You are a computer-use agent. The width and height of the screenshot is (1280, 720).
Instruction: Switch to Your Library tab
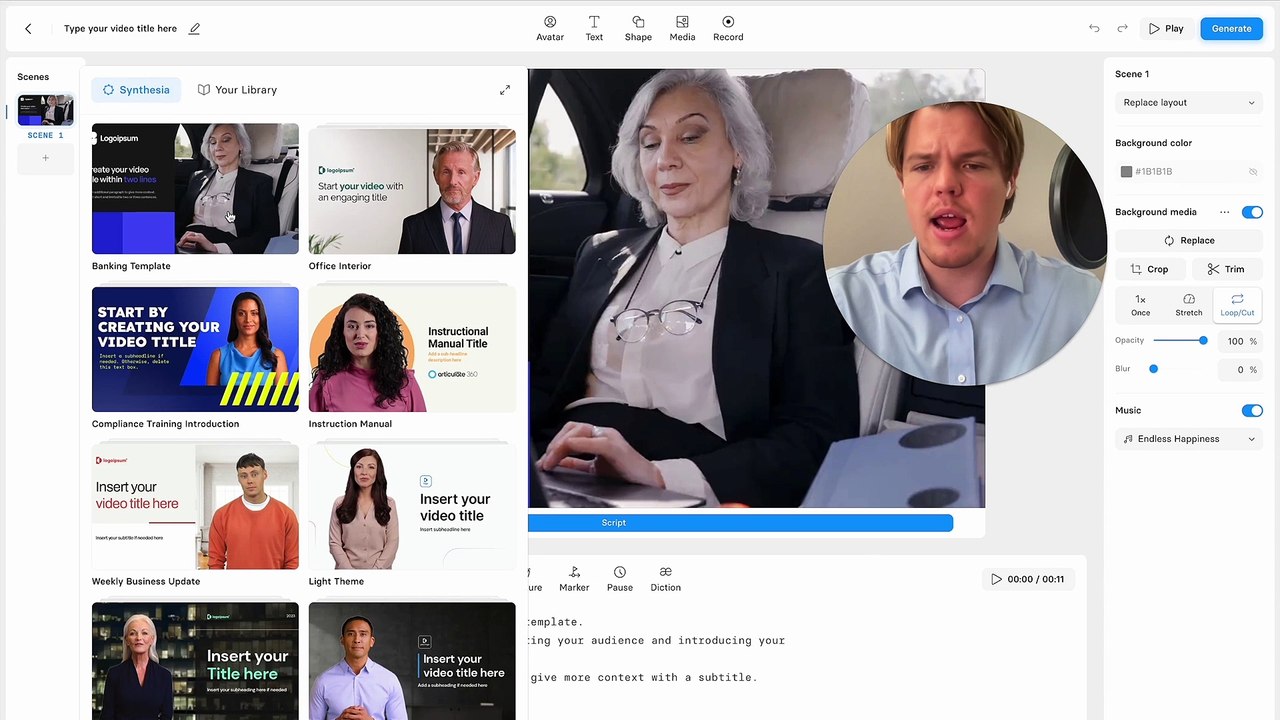tap(237, 90)
